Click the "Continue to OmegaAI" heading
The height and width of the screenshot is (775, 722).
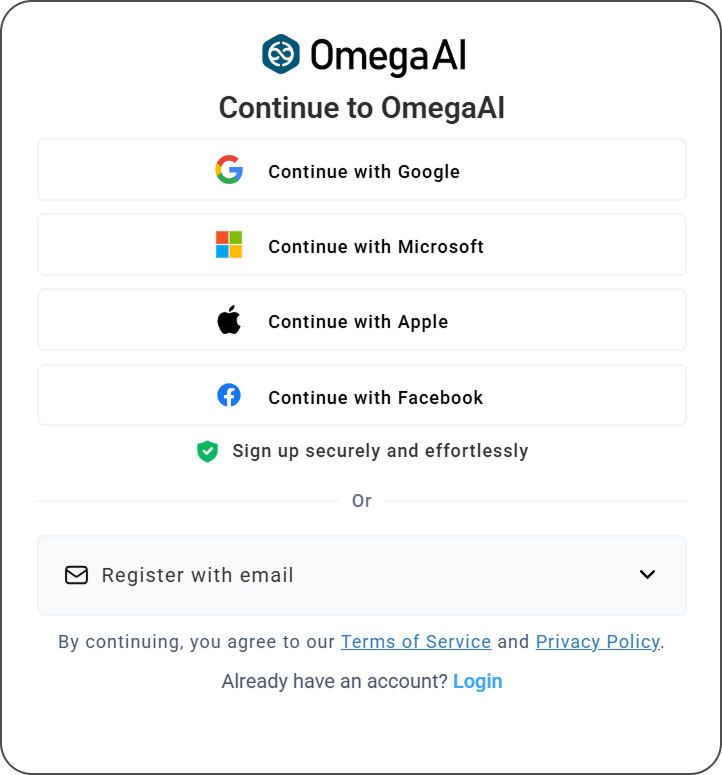click(x=362, y=108)
